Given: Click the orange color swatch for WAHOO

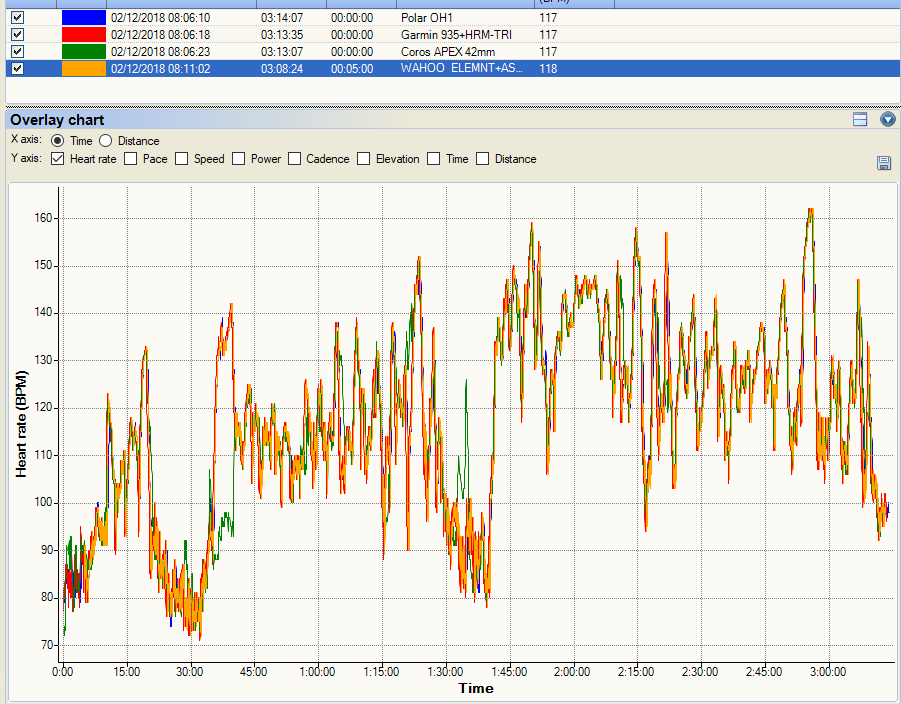Looking at the screenshot, I should pyautogui.click(x=83, y=69).
